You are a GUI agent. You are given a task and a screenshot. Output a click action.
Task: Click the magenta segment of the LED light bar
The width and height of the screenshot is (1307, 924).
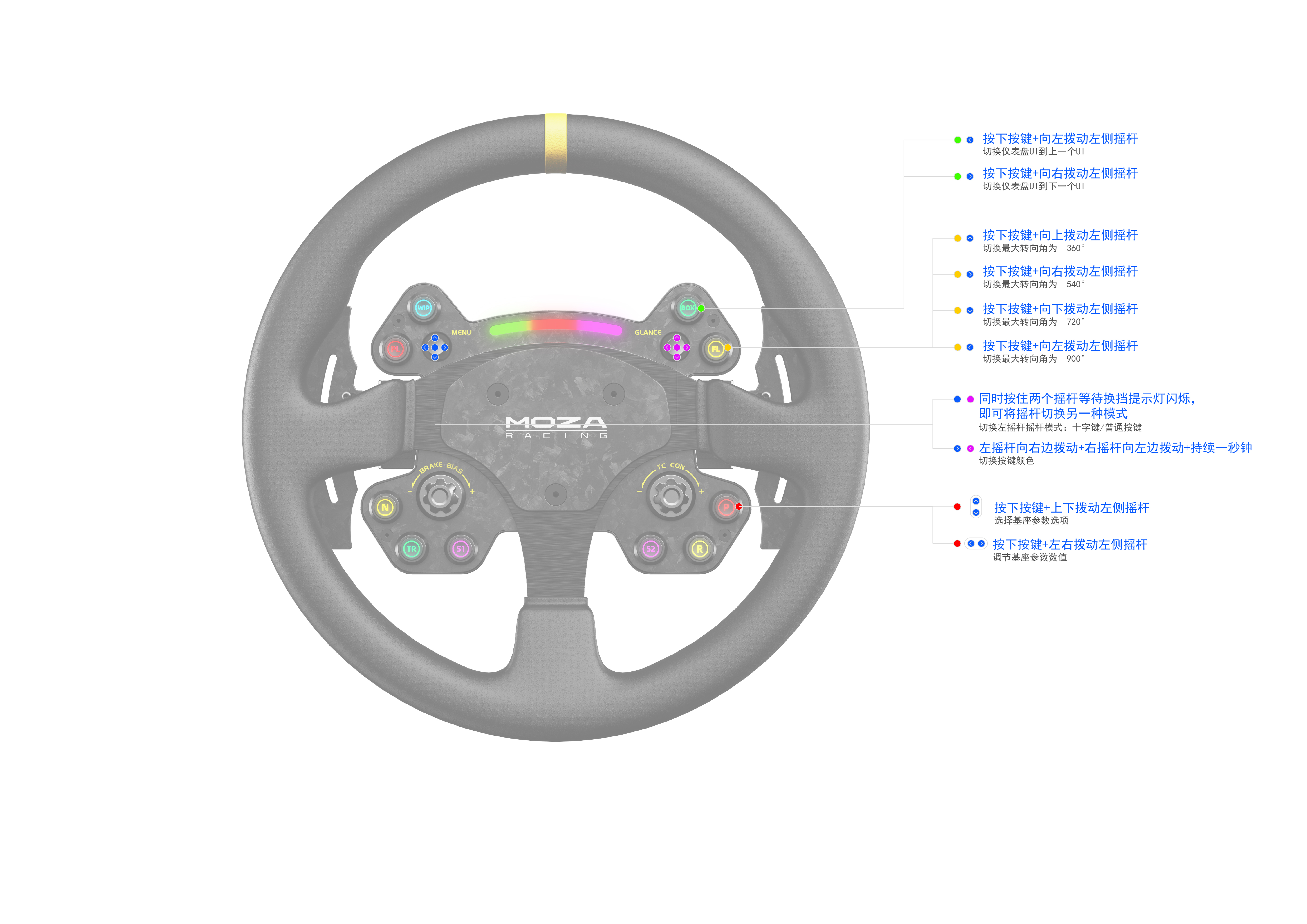pos(600,328)
